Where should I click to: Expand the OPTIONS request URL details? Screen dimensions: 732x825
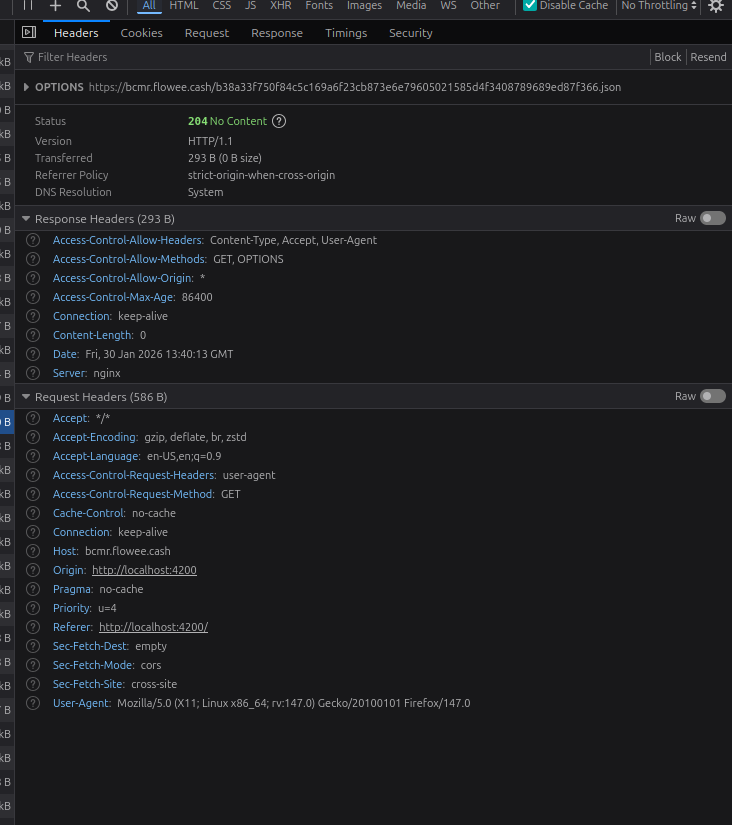click(27, 87)
